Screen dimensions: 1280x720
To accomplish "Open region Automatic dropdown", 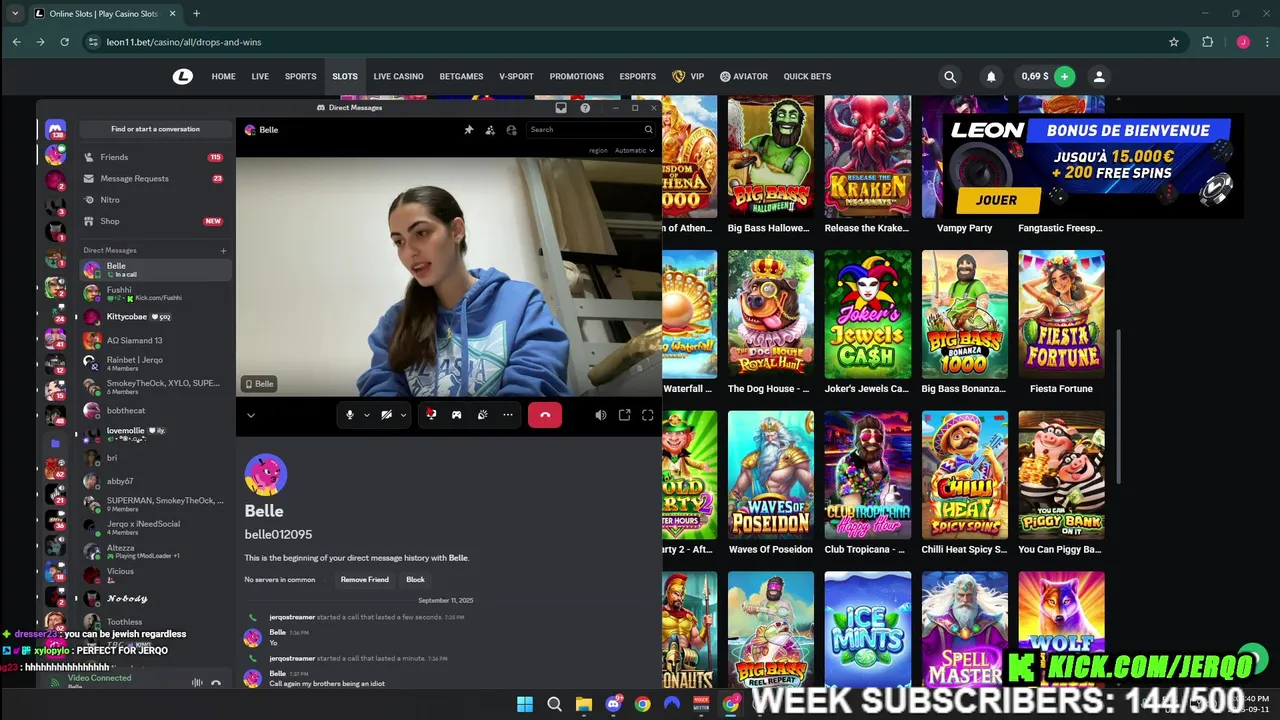I will pyautogui.click(x=634, y=151).
